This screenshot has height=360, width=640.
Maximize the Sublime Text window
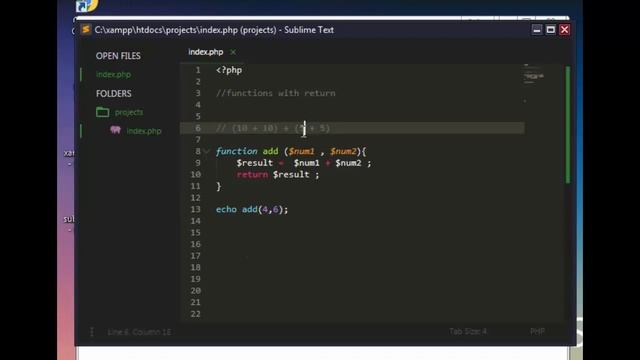click(551, 30)
